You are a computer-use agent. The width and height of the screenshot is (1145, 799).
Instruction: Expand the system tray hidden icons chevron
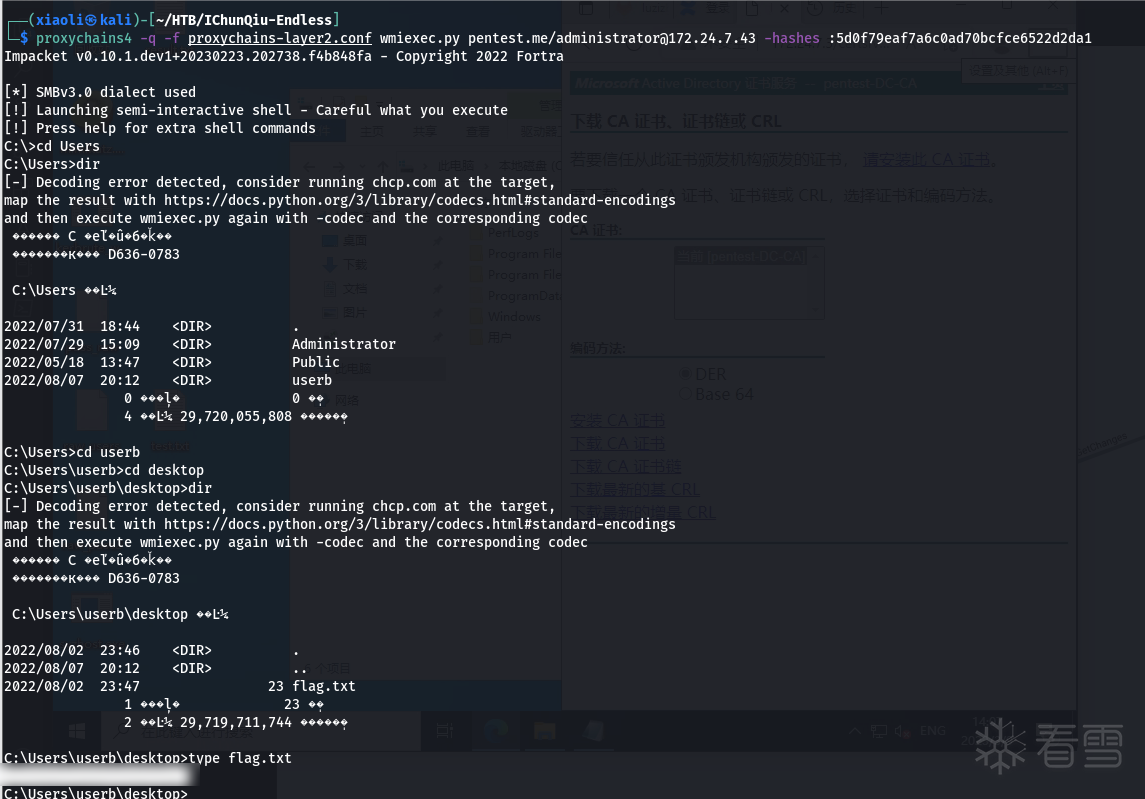point(854,731)
